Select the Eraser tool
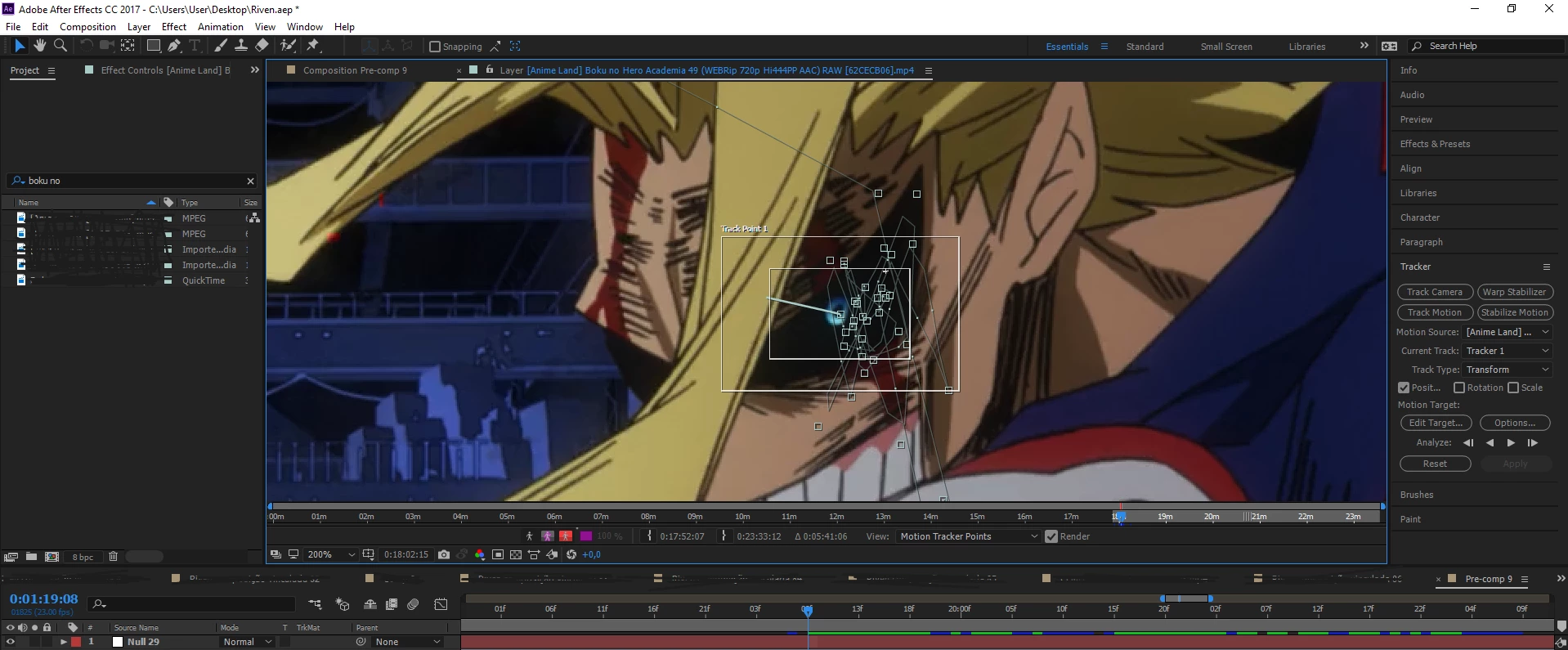Viewport: 1568px width, 650px height. (262, 46)
